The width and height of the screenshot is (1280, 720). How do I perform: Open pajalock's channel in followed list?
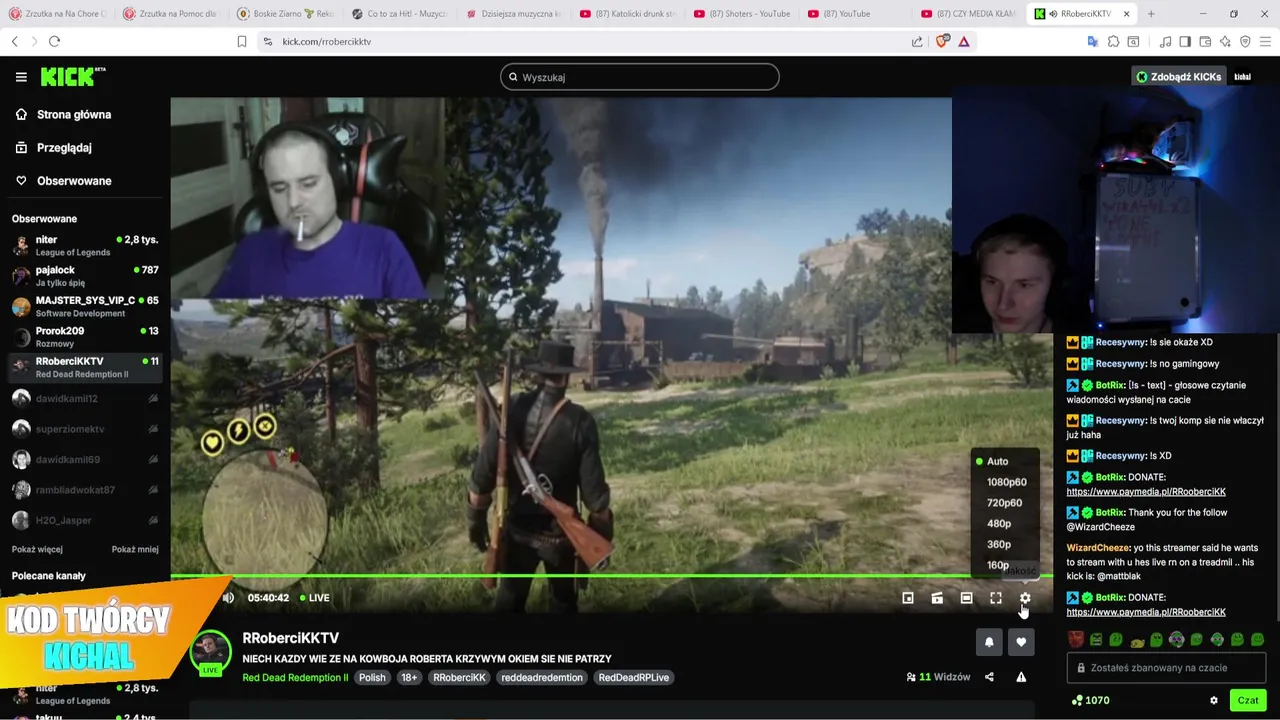pyautogui.click(x=84, y=276)
